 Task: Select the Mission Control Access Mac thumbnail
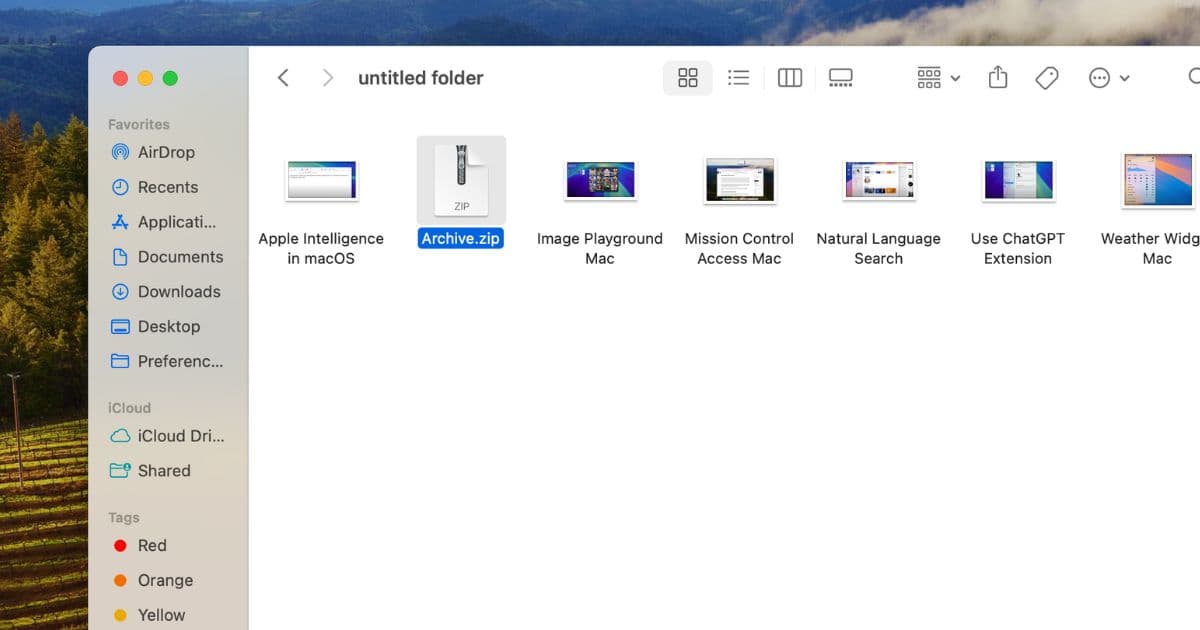pos(739,181)
